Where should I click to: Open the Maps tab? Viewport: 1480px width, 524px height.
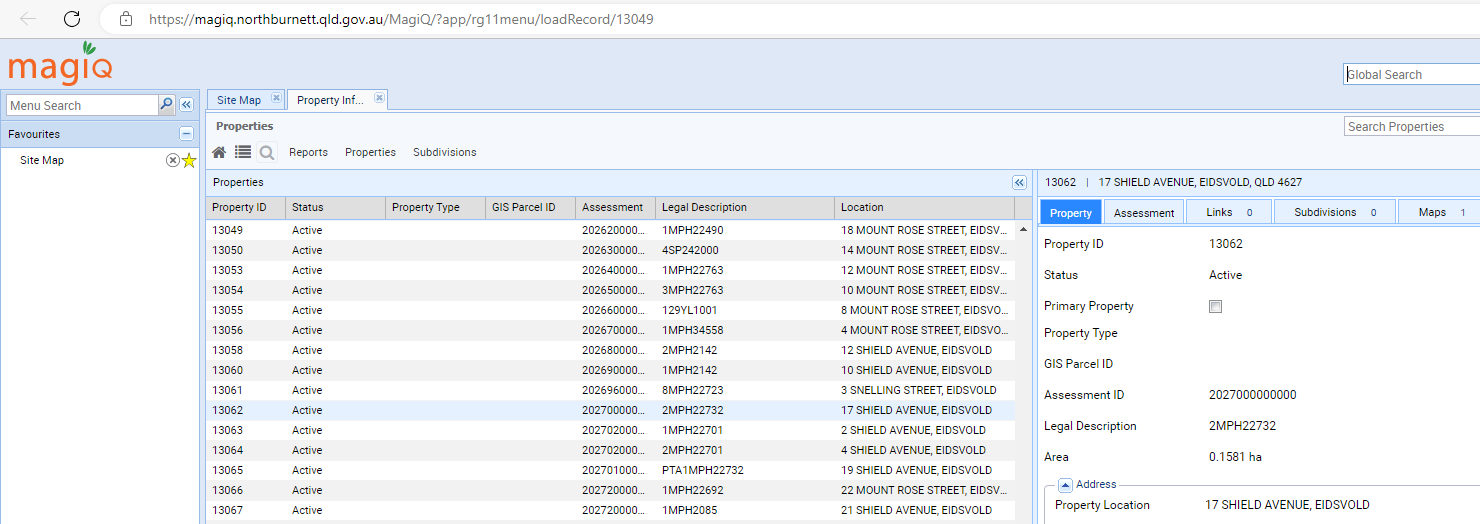(1432, 213)
